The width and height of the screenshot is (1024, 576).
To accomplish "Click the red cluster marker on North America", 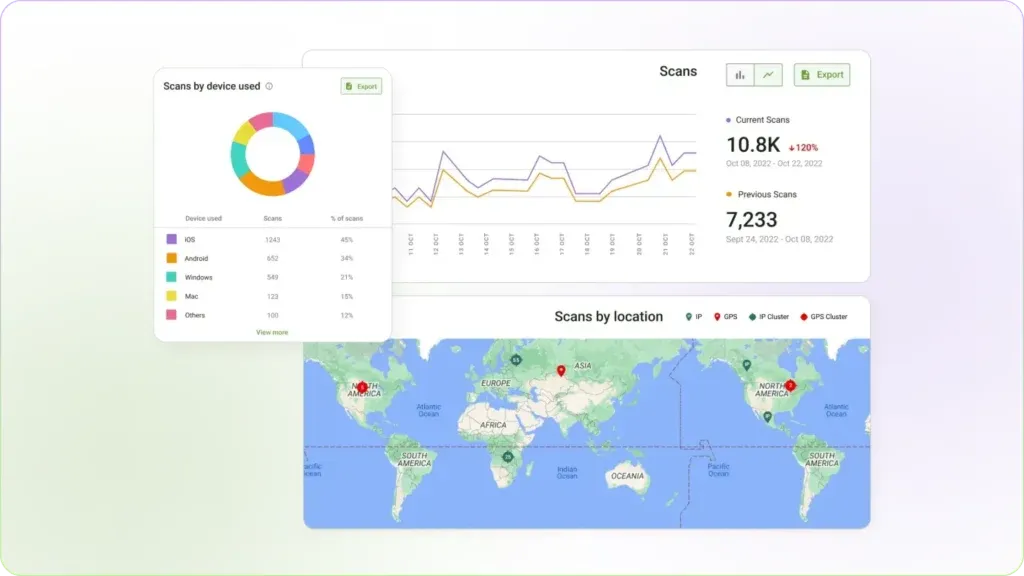I will click(789, 383).
